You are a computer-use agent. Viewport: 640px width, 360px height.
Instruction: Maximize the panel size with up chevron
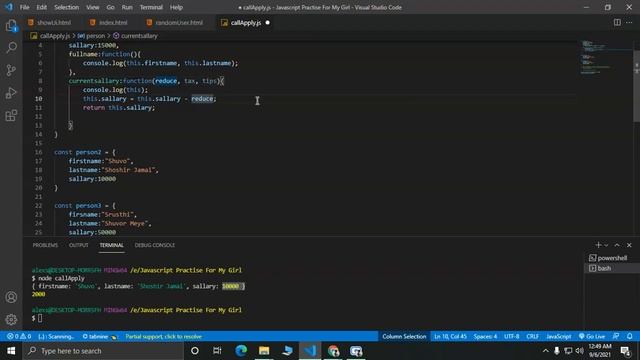pyautogui.click(x=617, y=245)
